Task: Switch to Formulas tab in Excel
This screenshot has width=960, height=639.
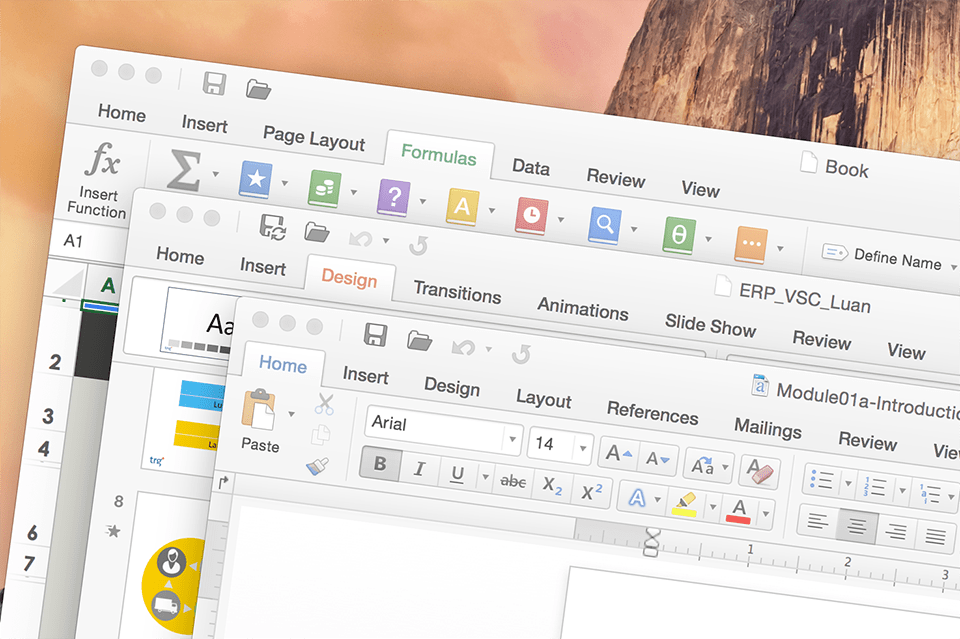Action: 438,153
